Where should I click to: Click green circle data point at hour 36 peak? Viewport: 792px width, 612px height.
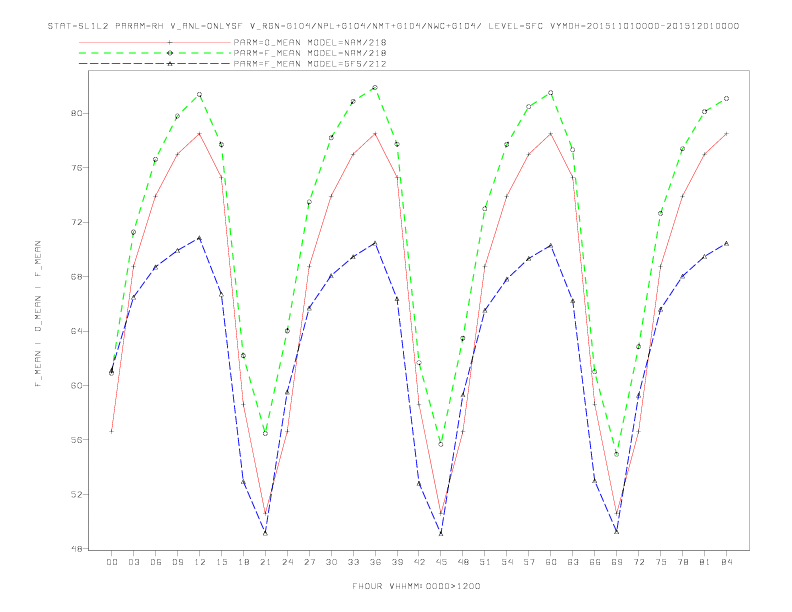point(375,88)
